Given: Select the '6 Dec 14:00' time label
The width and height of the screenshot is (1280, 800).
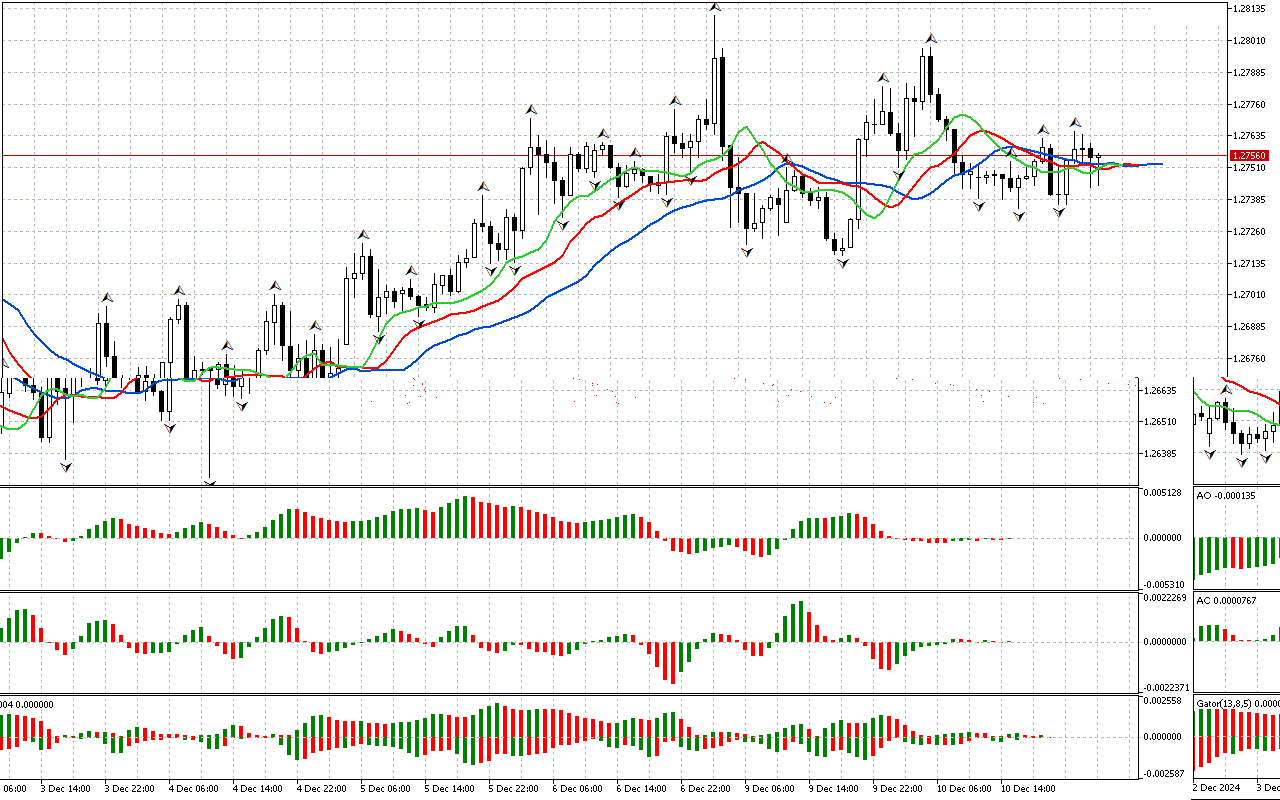Looking at the screenshot, I should (642, 789).
